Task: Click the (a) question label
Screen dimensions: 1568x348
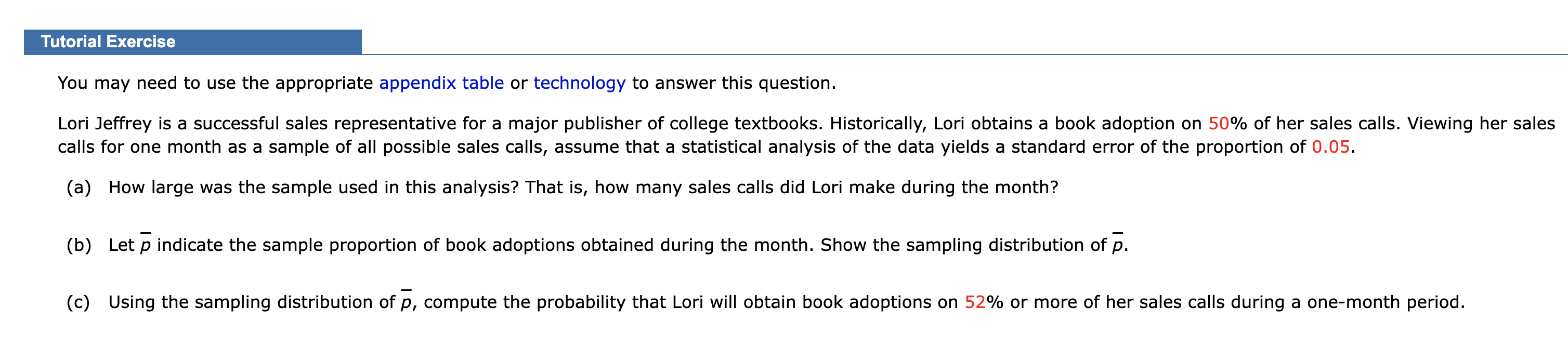Action: [79, 188]
